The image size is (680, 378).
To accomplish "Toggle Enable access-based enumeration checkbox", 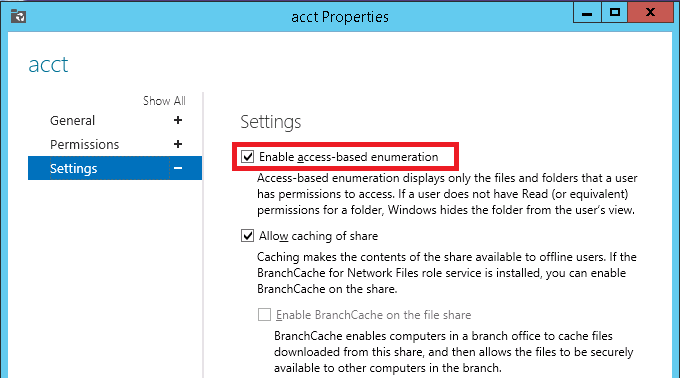I will click(248, 156).
